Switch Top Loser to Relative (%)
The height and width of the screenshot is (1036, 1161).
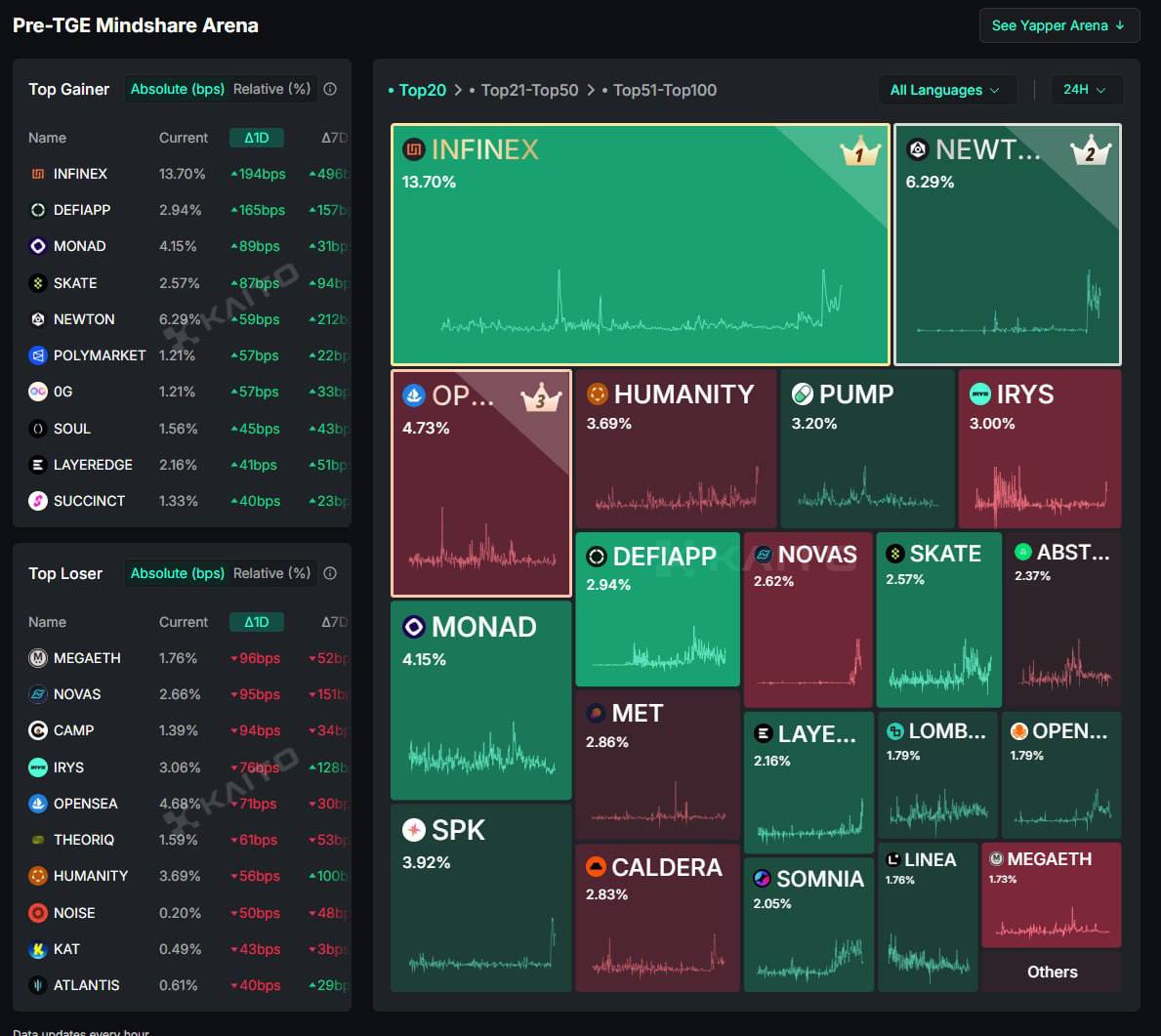click(x=271, y=573)
